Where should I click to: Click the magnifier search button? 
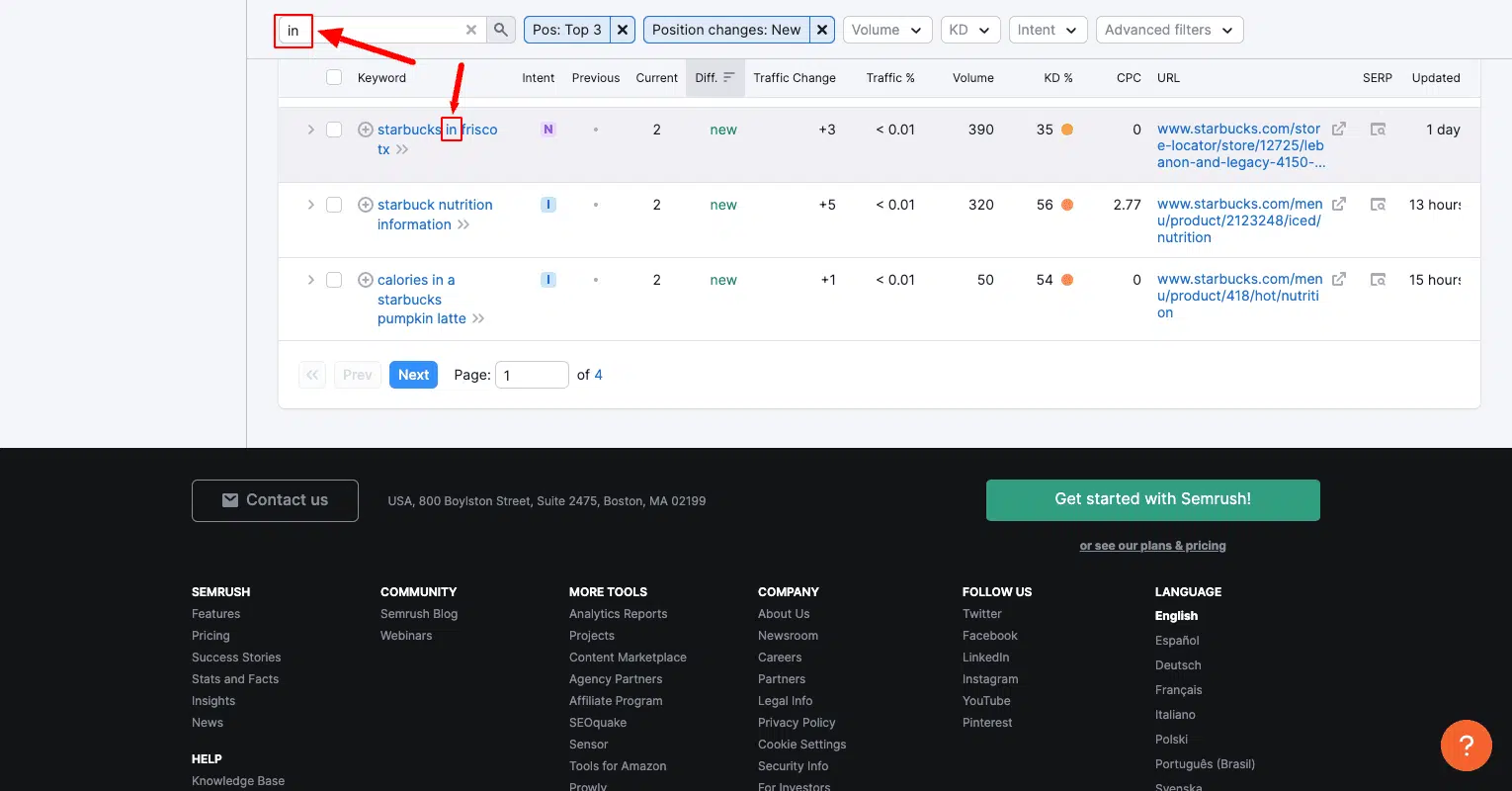502,30
